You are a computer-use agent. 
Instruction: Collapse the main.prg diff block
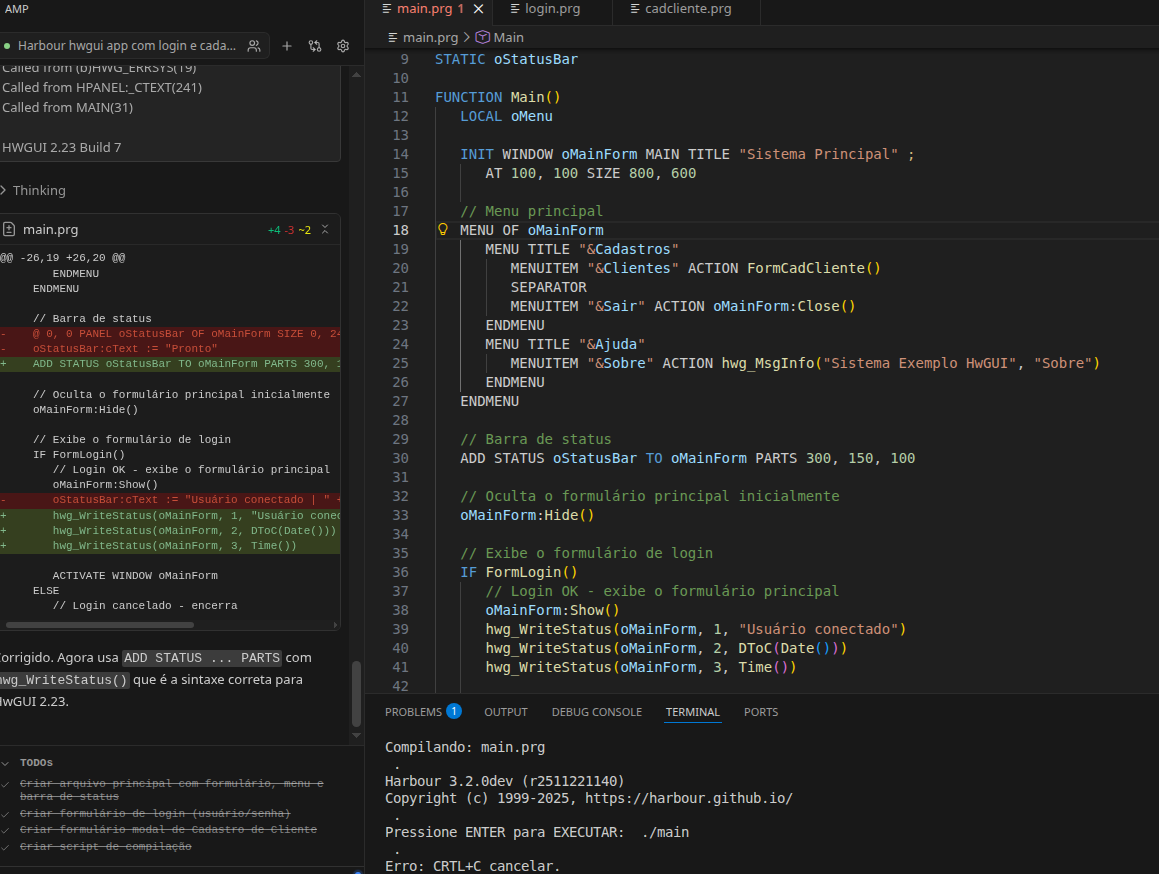coord(325,230)
